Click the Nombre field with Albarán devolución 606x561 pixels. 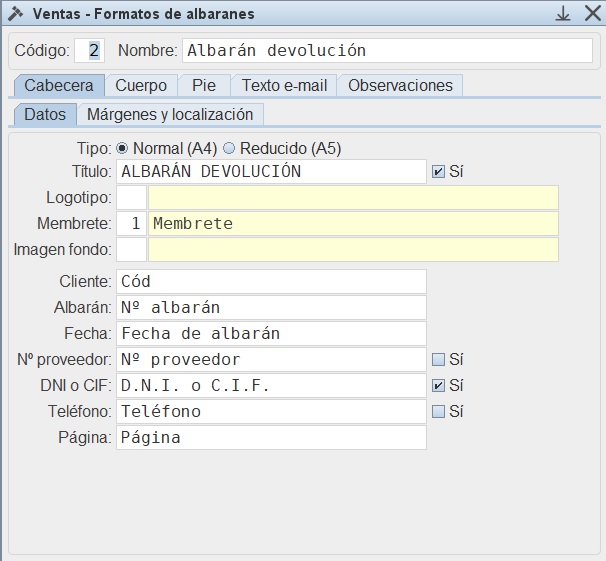(387, 50)
